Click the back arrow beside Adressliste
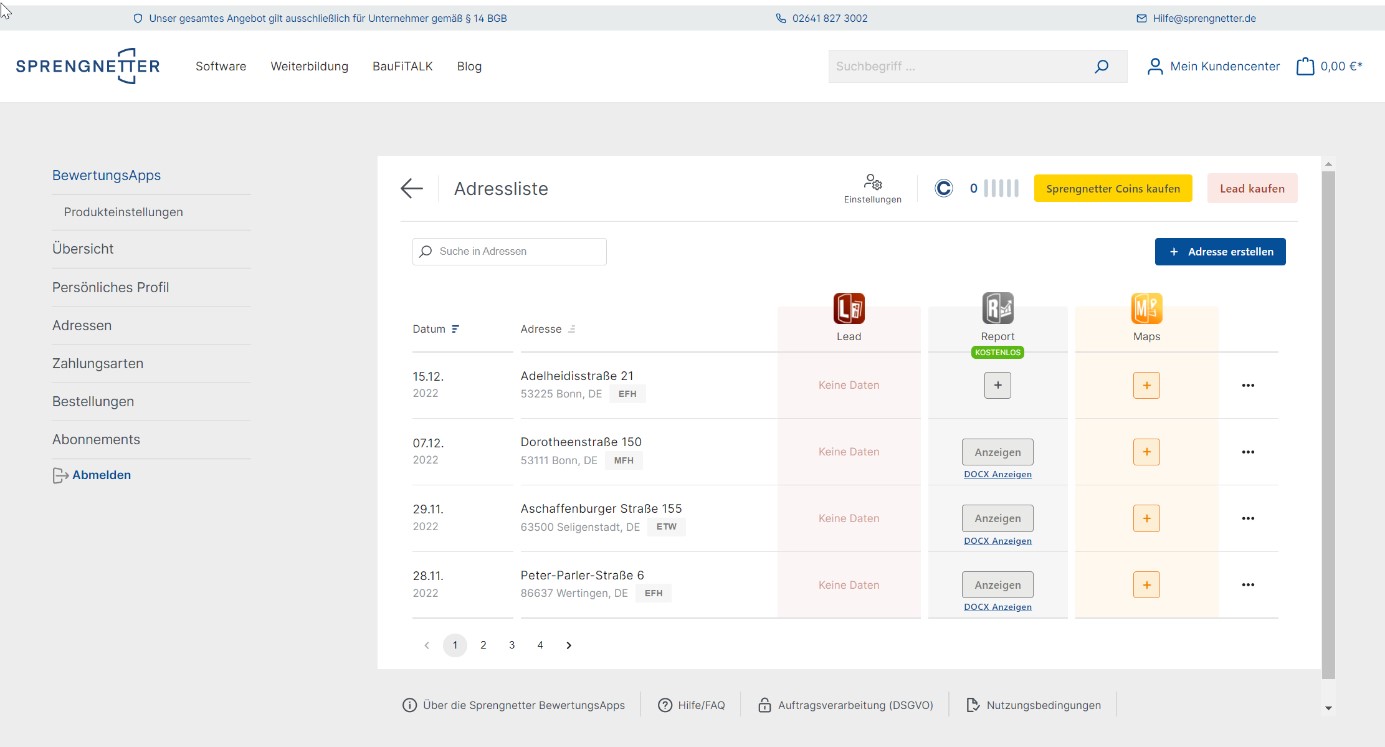The width and height of the screenshot is (1385, 747). (x=411, y=189)
